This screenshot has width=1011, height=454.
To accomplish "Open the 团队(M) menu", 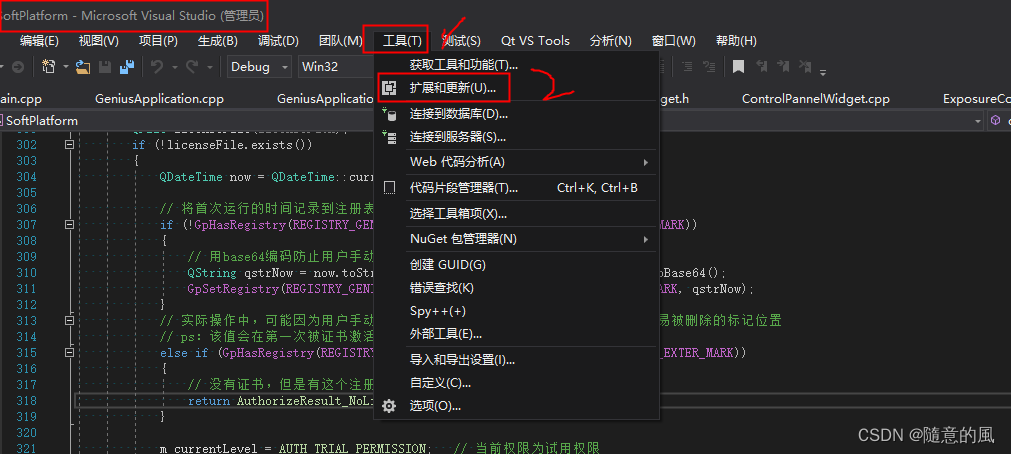I will pyautogui.click(x=340, y=41).
